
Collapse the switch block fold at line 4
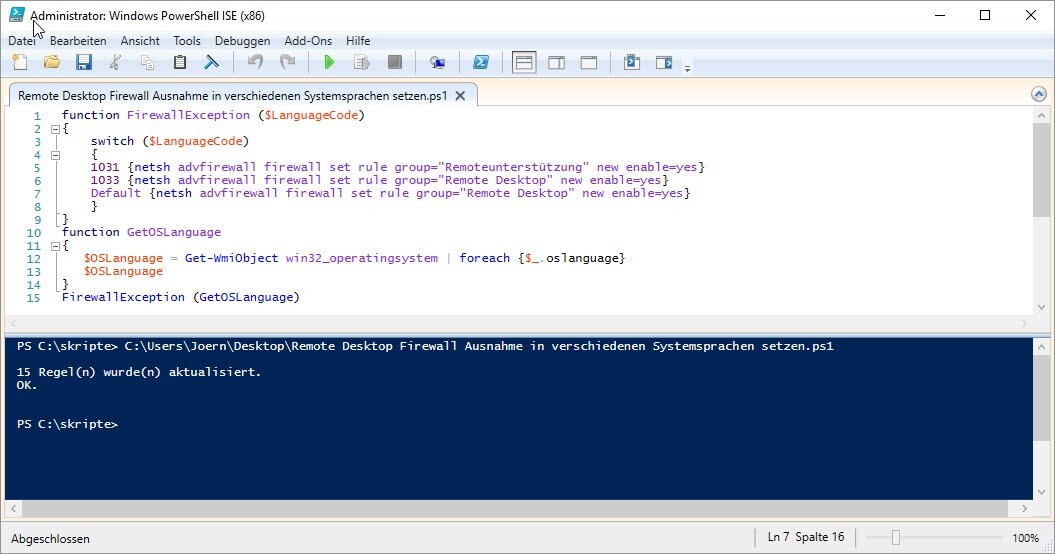(x=55, y=155)
